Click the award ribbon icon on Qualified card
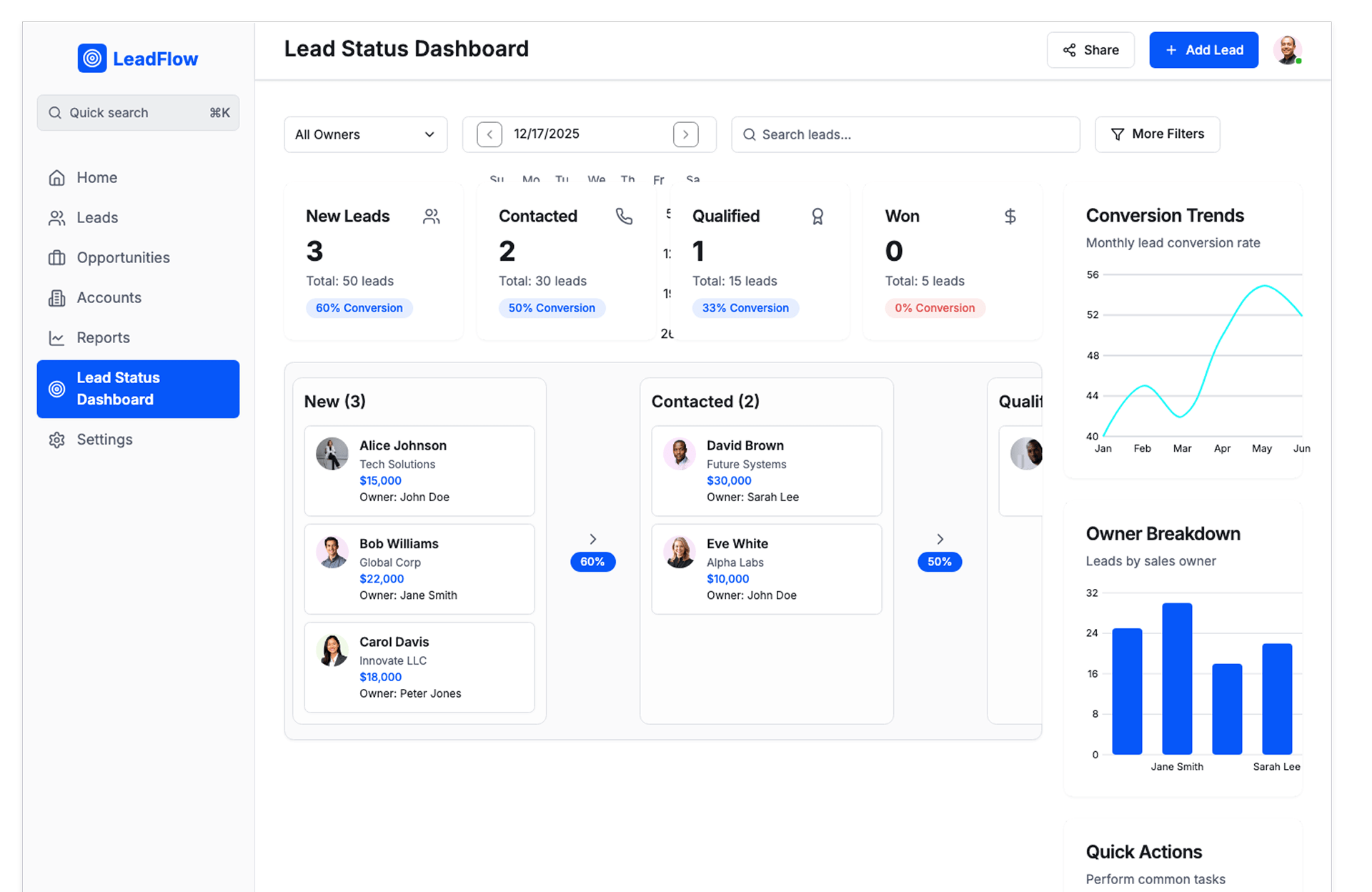This screenshot has width=1372, height=892. pyautogui.click(x=817, y=217)
